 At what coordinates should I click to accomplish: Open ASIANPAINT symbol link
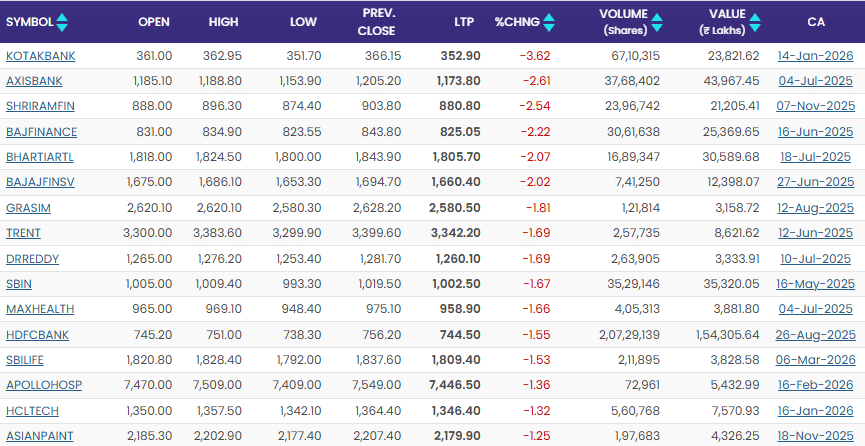[x=40, y=436]
